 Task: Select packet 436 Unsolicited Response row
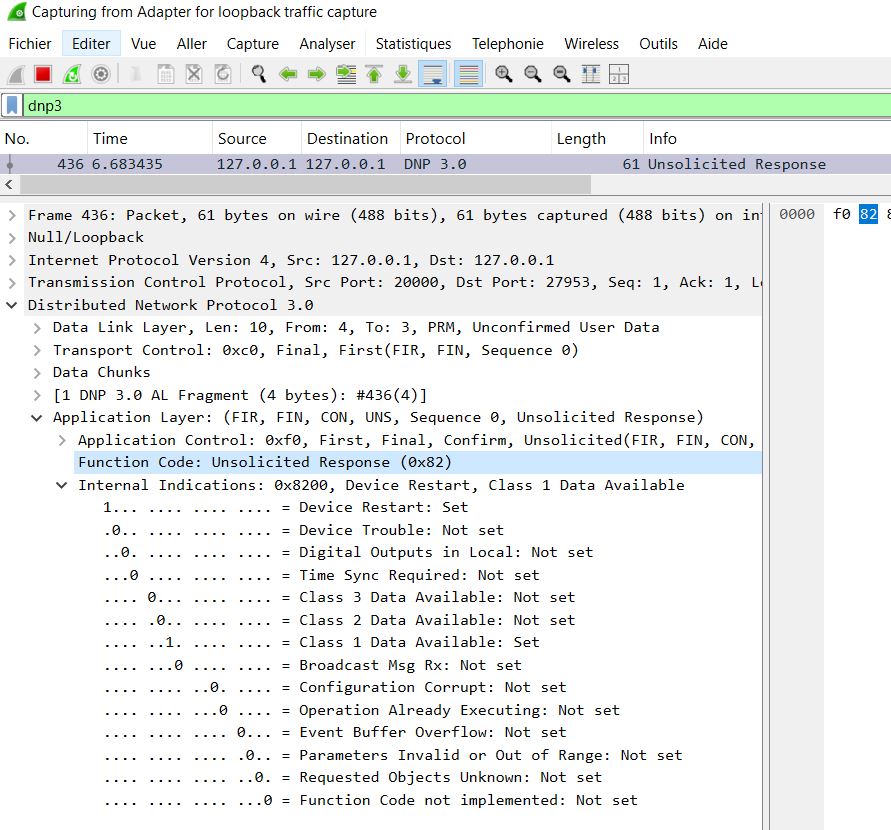click(x=446, y=164)
